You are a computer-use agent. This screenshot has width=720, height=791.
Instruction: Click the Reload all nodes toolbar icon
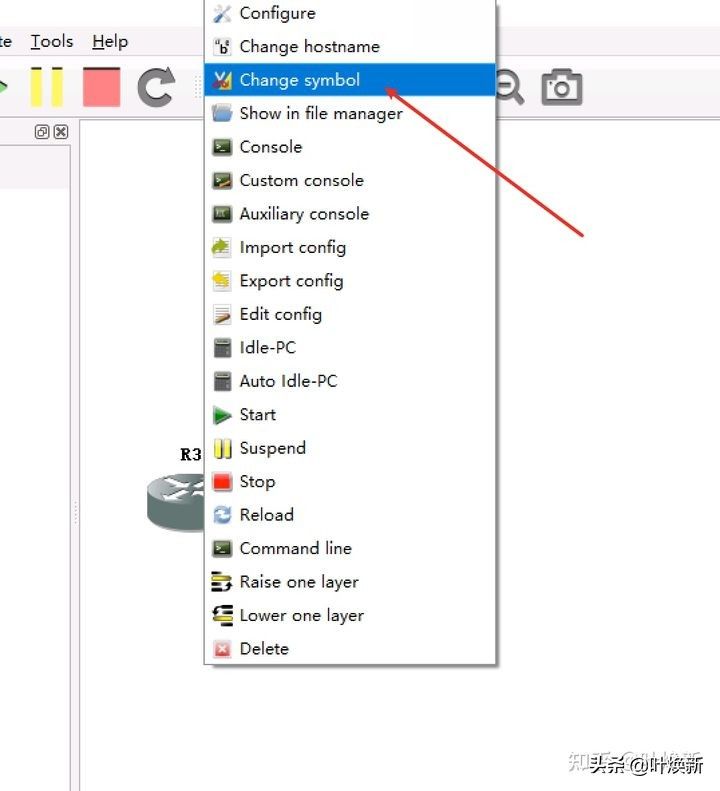[x=155, y=87]
